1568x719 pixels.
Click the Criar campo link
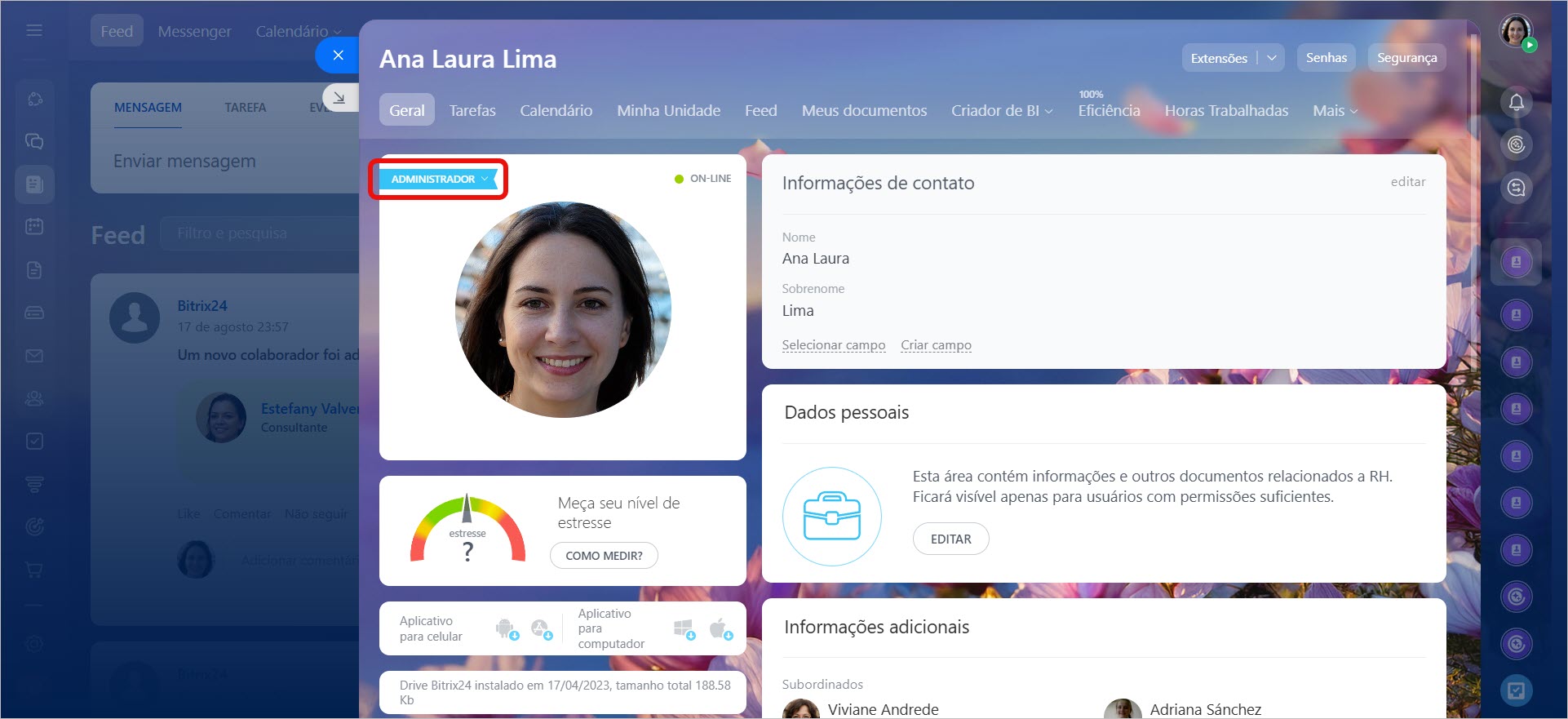pyautogui.click(x=936, y=345)
